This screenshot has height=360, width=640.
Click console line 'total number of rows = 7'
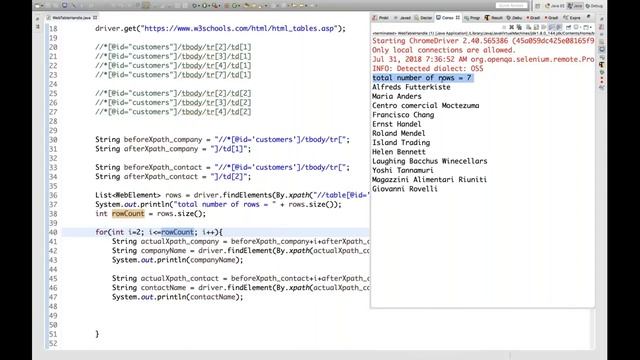422,78
